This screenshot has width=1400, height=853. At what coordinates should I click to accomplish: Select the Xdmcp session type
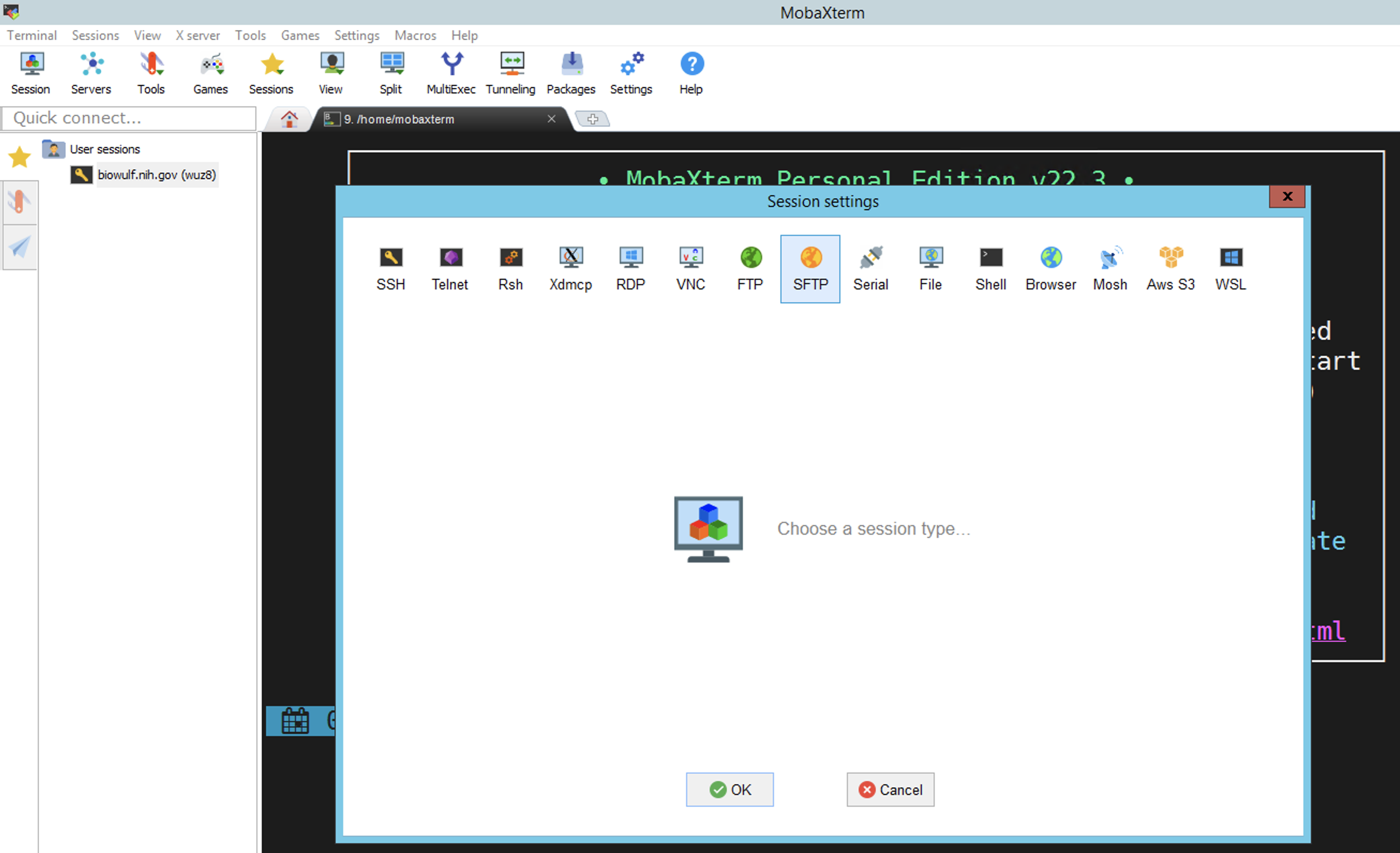(570, 268)
